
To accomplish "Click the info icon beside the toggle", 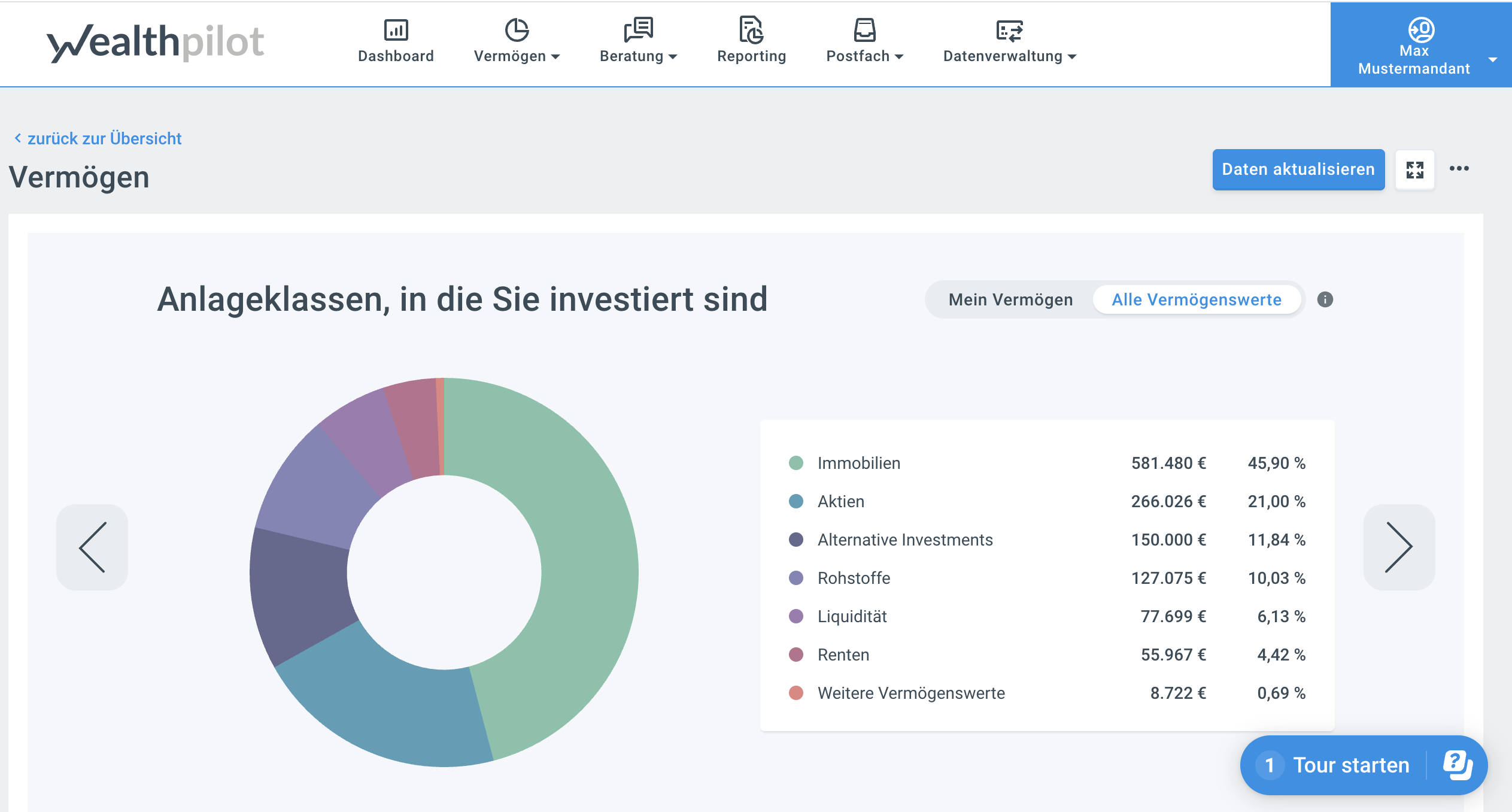I will (1325, 299).
